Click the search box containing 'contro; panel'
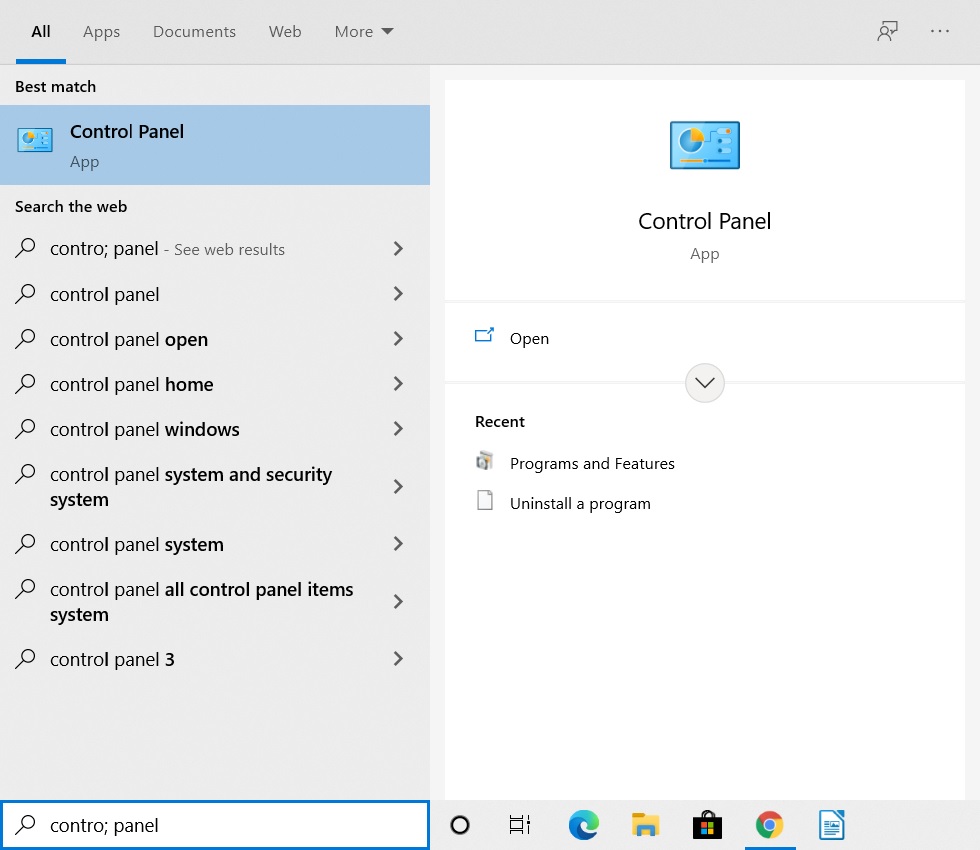The image size is (980, 850). click(x=215, y=825)
